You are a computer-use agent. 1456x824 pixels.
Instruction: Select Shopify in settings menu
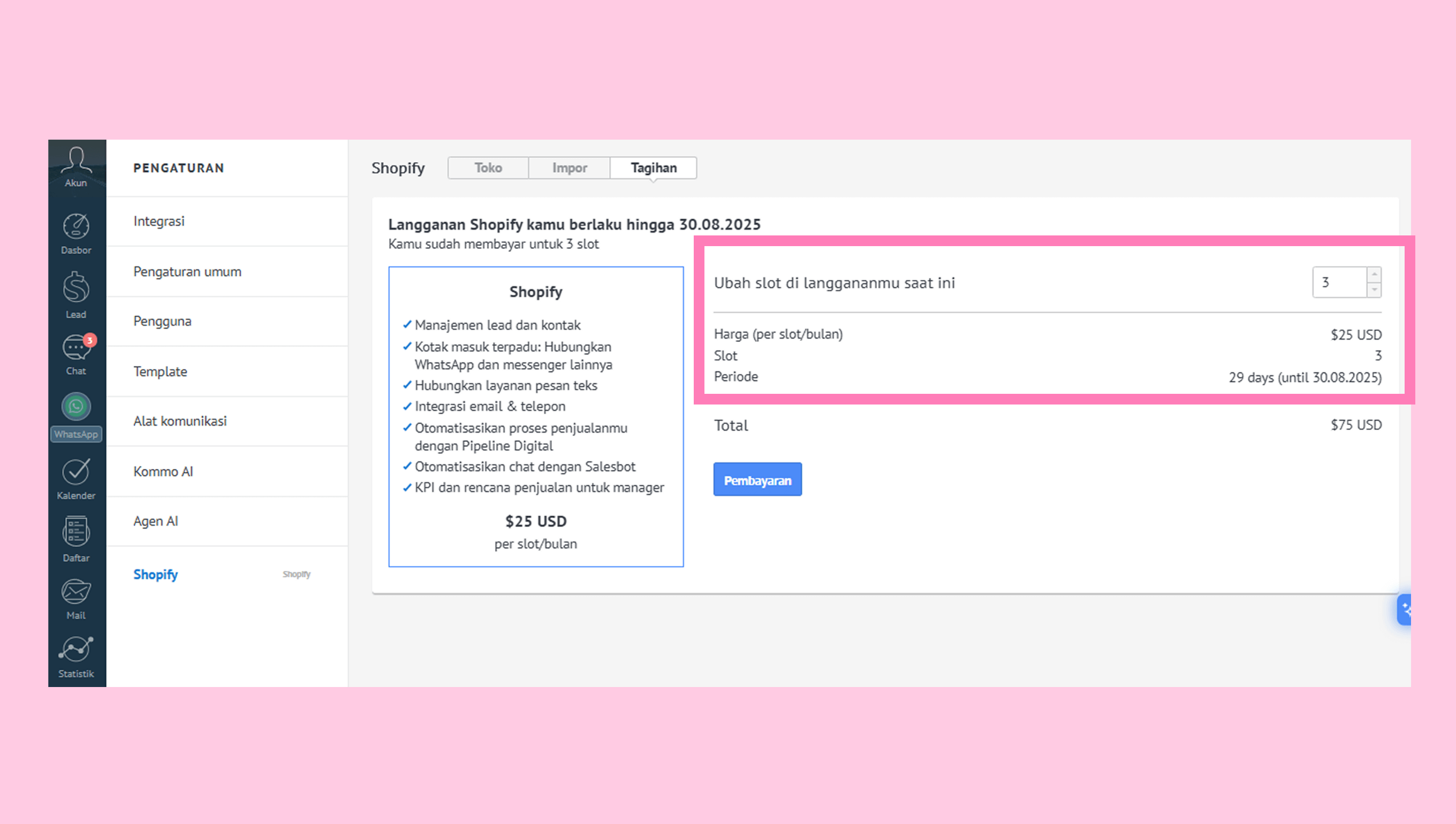[156, 575]
